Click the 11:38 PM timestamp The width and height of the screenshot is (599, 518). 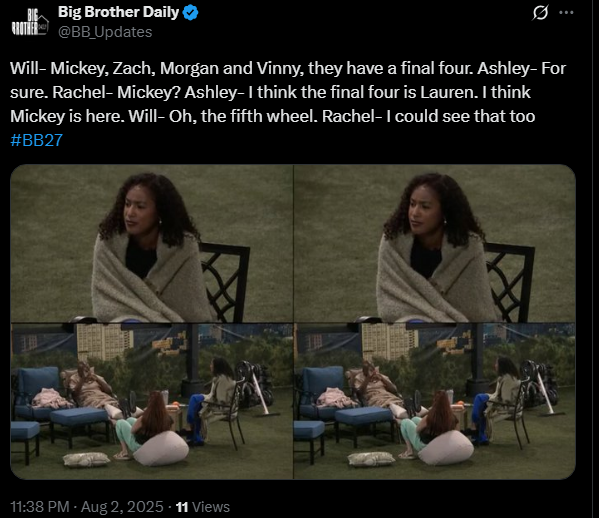point(40,507)
